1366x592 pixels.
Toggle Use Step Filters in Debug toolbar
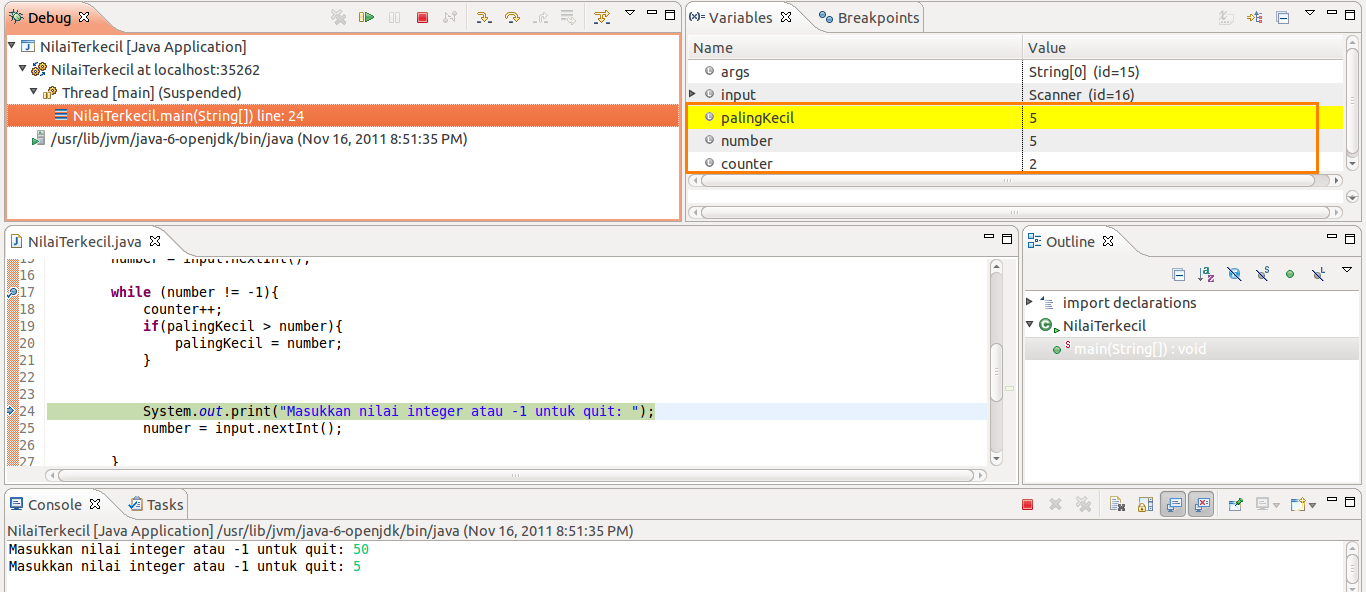pyautogui.click(x=601, y=17)
